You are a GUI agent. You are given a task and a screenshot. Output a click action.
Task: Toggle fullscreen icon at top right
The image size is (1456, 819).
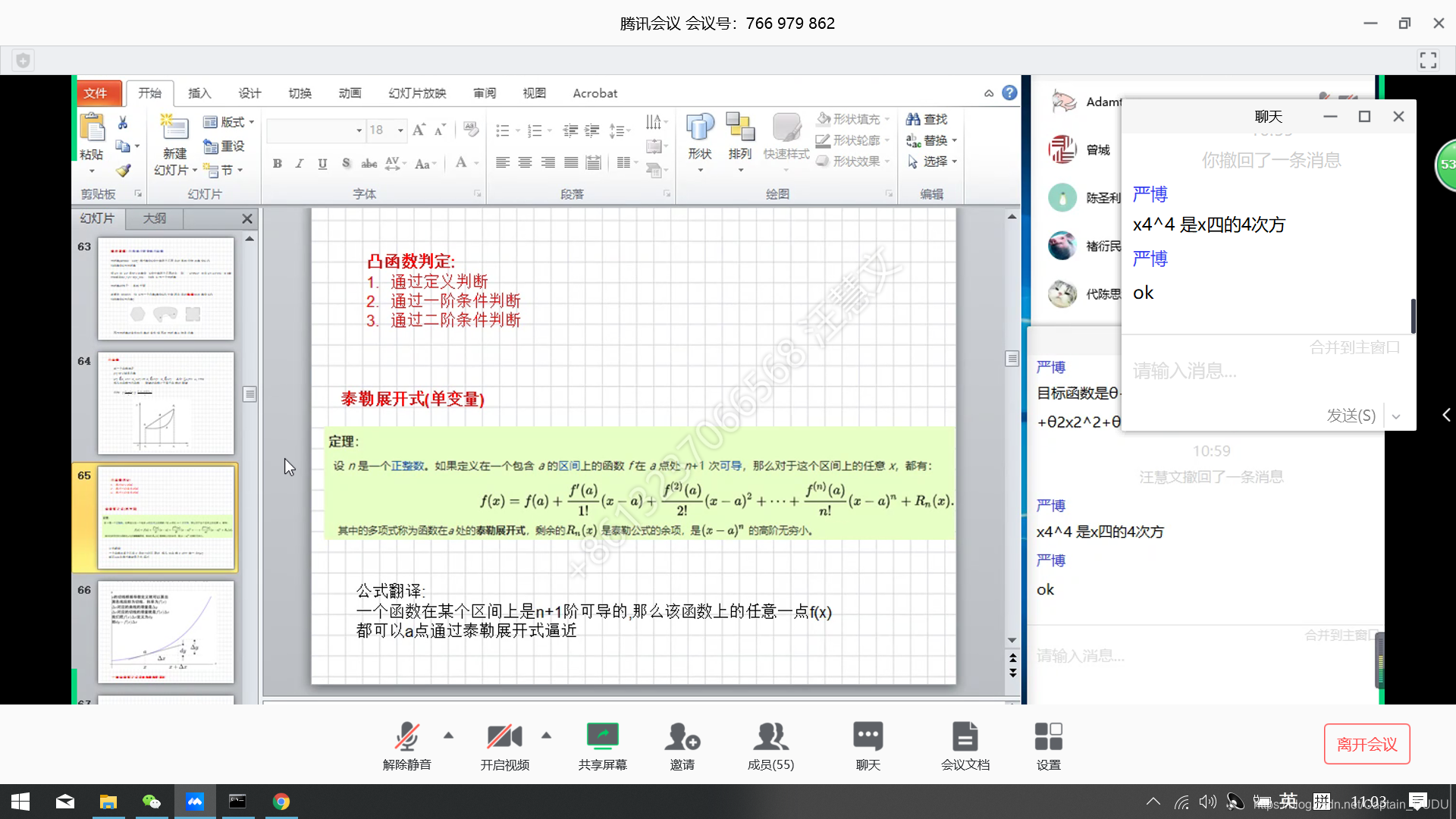tap(1428, 61)
